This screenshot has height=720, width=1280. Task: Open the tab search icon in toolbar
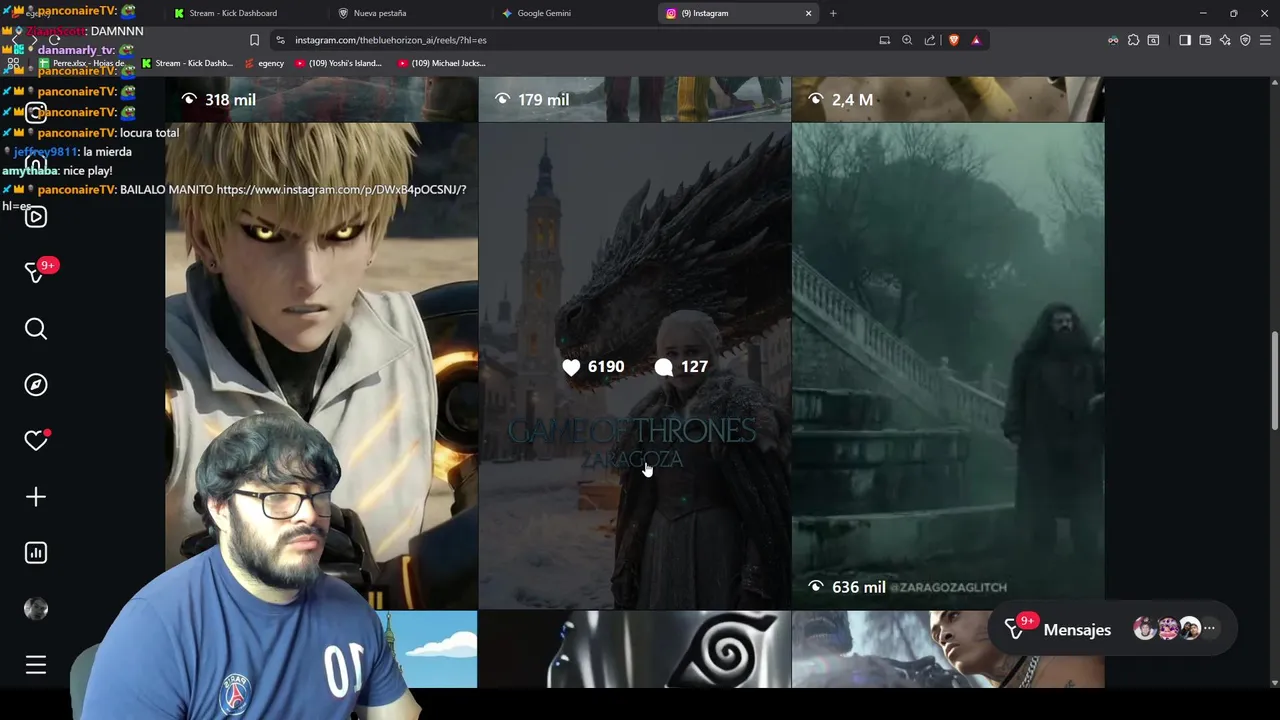point(1153,40)
